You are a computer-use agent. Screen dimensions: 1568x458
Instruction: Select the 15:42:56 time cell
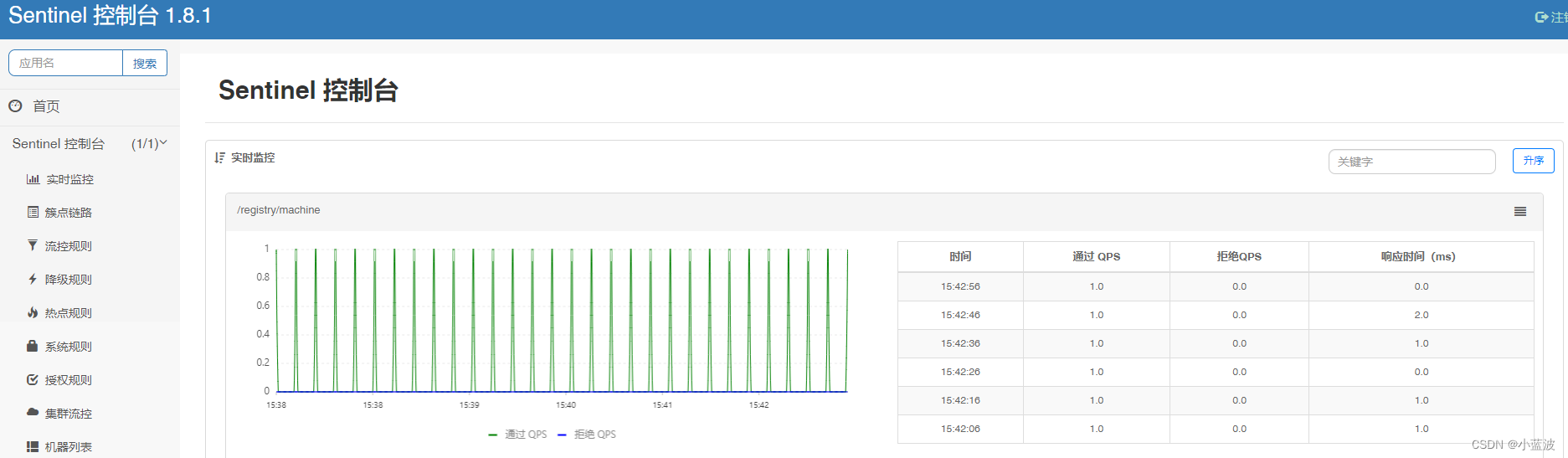pos(960,286)
